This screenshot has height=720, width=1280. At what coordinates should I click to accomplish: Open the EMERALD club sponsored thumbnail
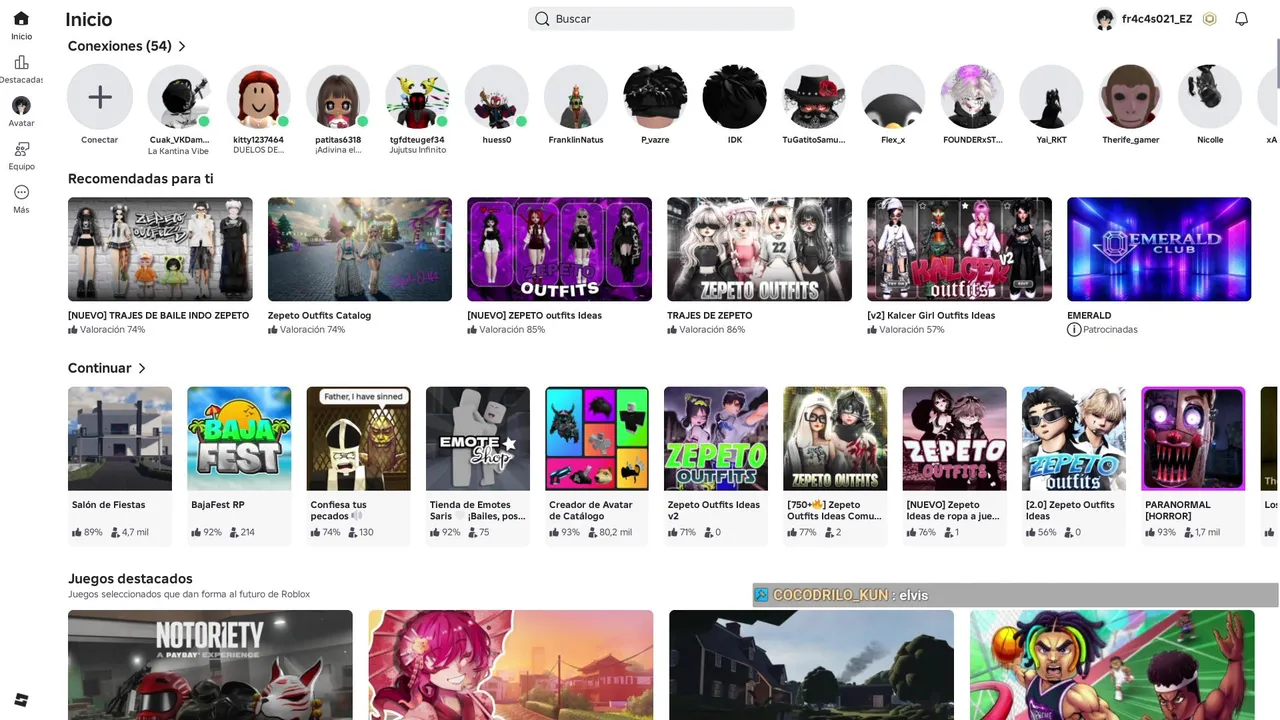1159,249
